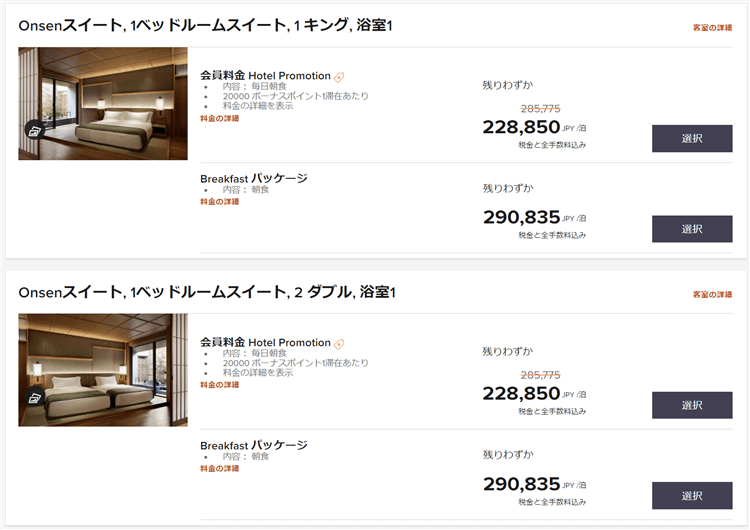The width and height of the screenshot is (750, 530).
Task: Click the Onsenスイート 1 キング room title
Action: [x=205, y=26]
